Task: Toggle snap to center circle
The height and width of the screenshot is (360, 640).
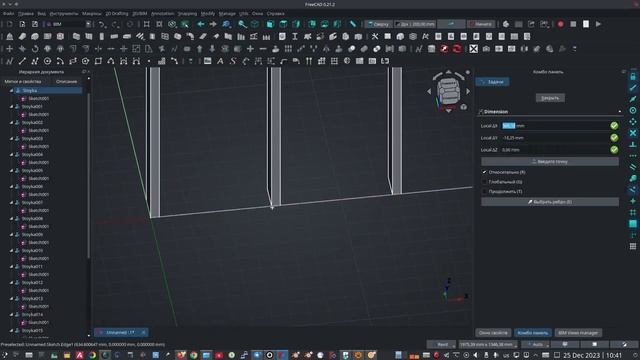Action: click(x=633, y=110)
